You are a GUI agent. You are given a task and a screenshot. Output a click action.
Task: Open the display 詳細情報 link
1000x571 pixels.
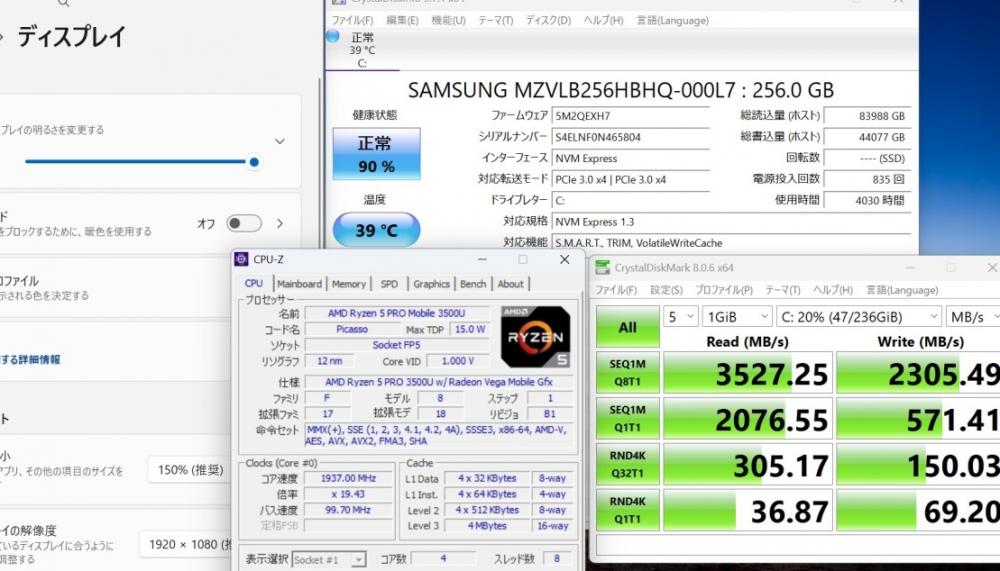click(x=31, y=360)
